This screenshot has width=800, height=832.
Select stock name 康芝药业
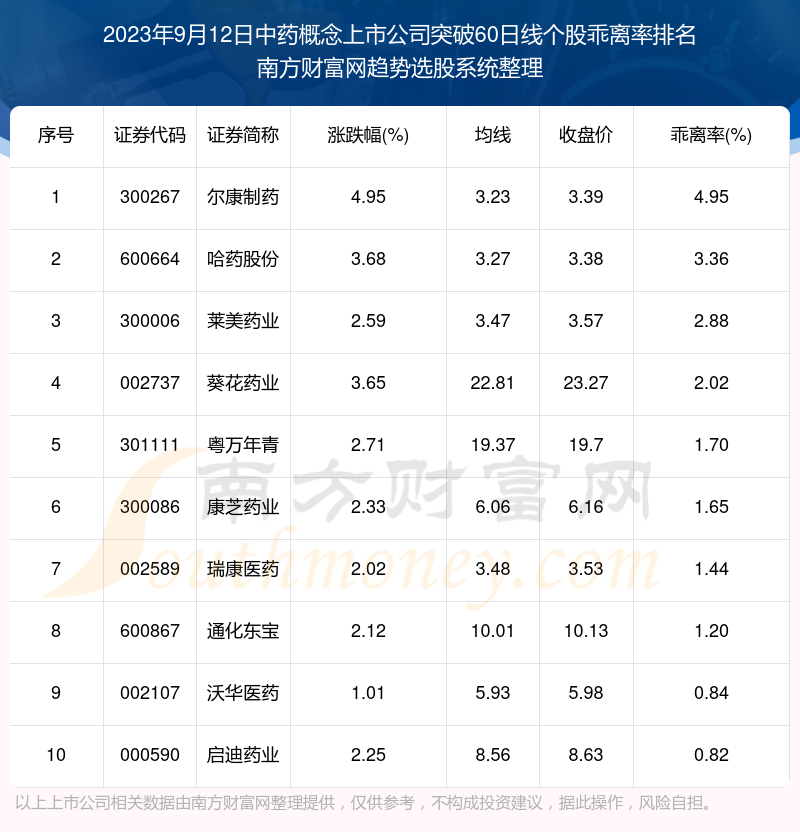click(243, 507)
